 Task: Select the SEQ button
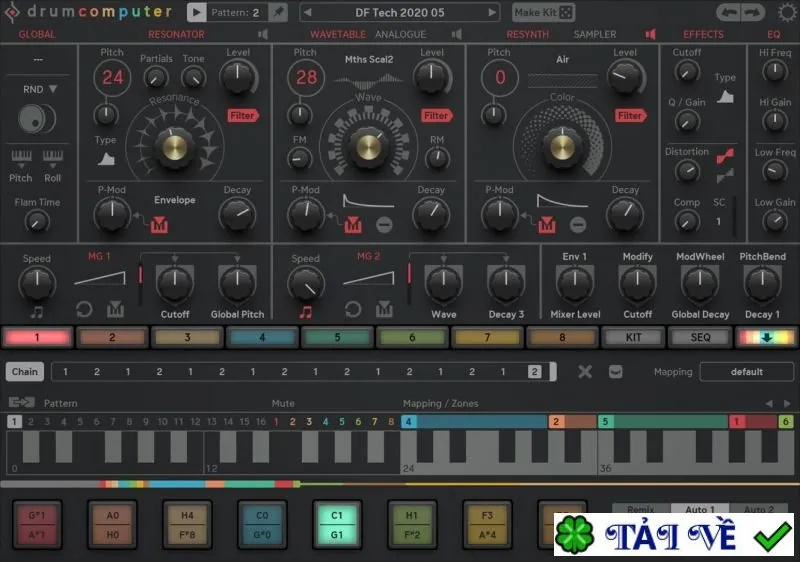(x=700, y=337)
